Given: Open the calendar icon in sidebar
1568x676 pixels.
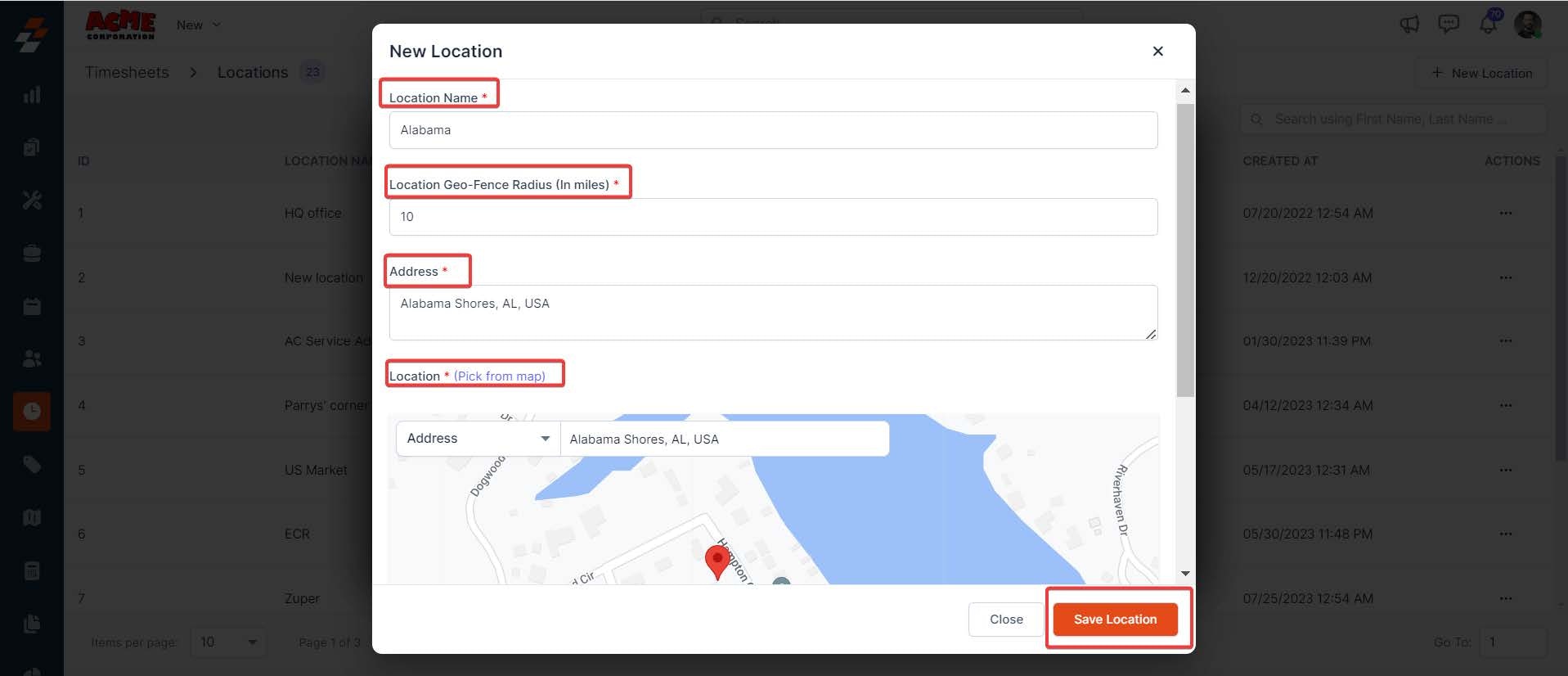Looking at the screenshot, I should (x=32, y=306).
